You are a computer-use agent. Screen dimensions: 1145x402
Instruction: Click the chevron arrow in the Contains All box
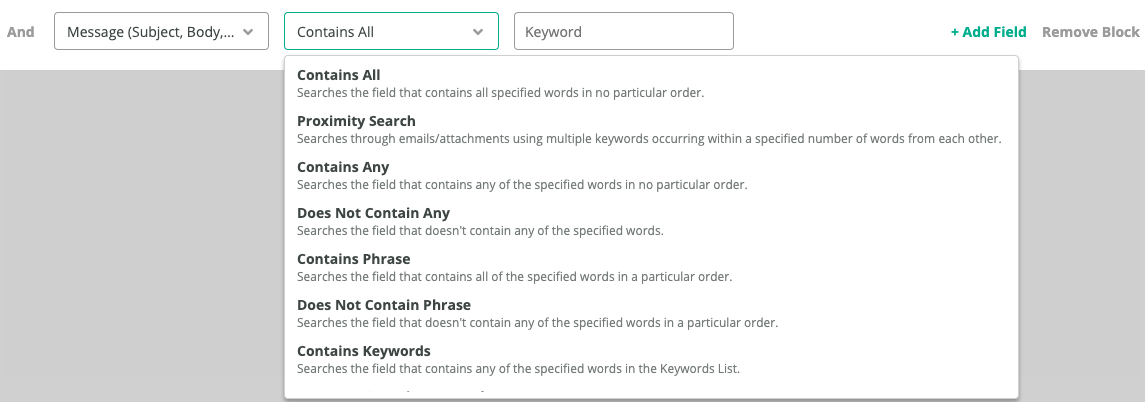(x=478, y=32)
